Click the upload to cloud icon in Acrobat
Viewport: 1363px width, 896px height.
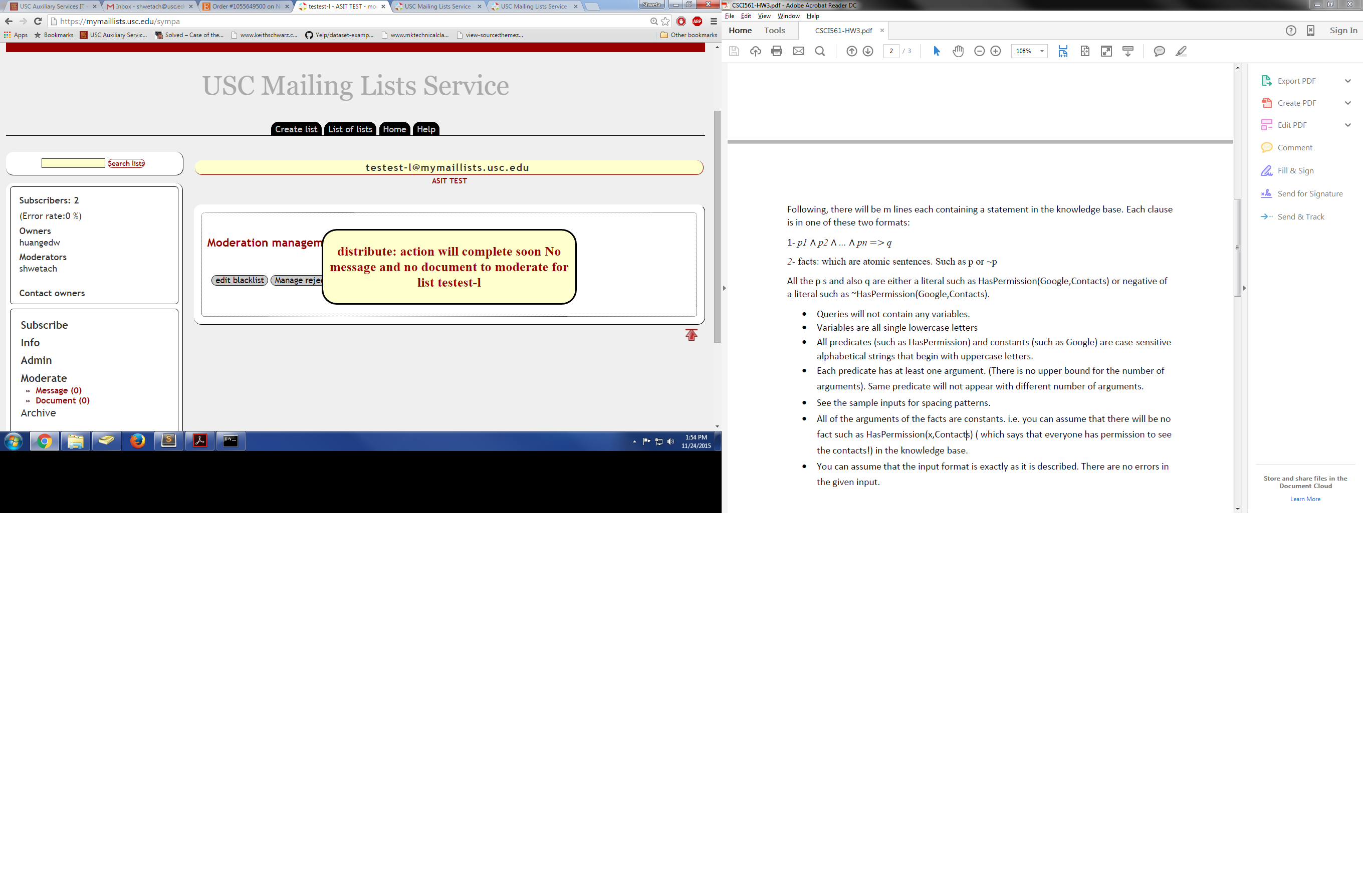click(x=755, y=51)
